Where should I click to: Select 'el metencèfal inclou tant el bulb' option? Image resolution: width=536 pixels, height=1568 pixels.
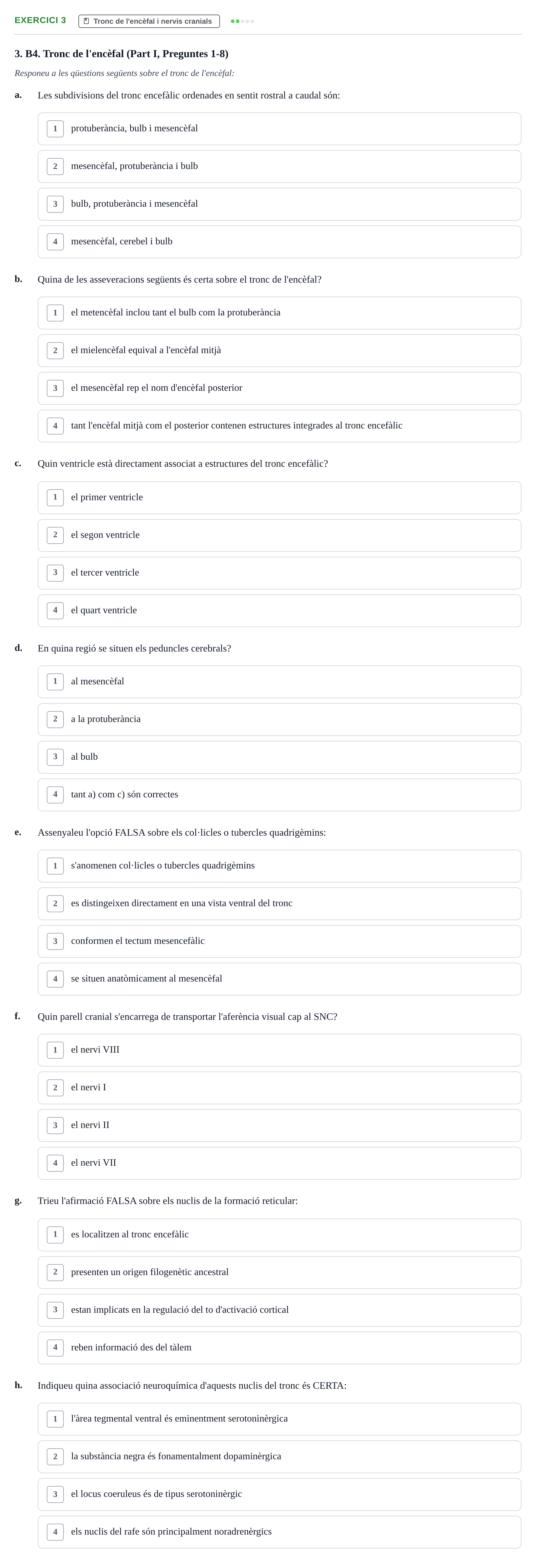[x=279, y=313]
